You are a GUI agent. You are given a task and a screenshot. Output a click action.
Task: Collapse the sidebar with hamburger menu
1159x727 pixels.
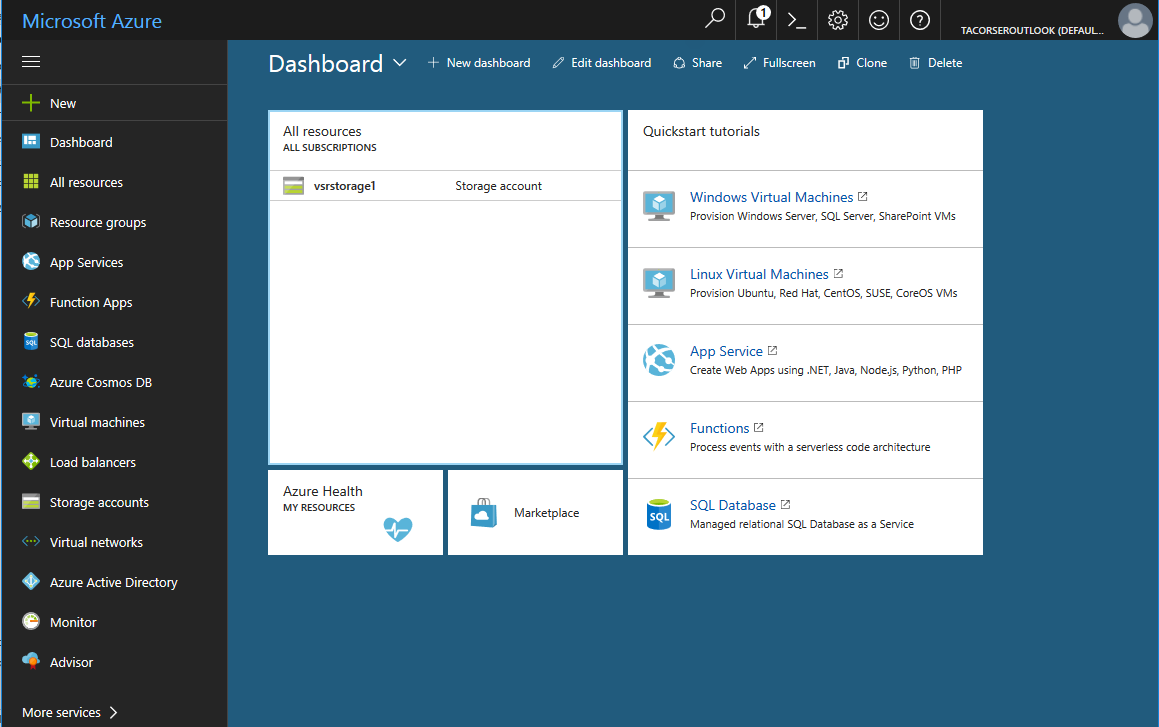tap(30, 61)
